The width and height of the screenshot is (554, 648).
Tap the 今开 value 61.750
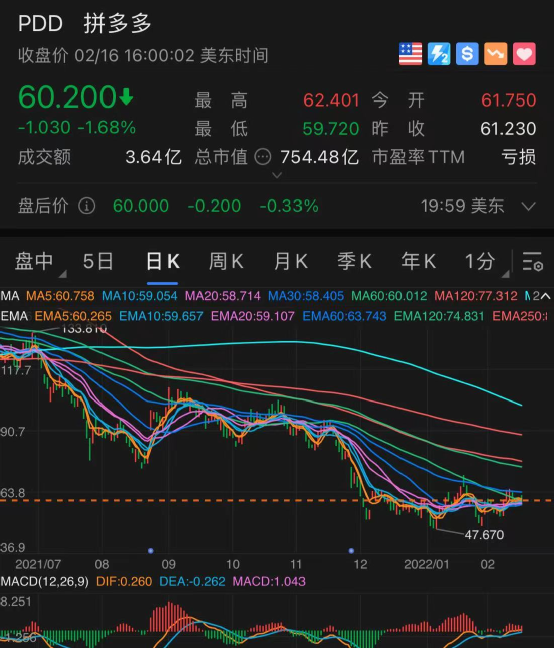[509, 100]
